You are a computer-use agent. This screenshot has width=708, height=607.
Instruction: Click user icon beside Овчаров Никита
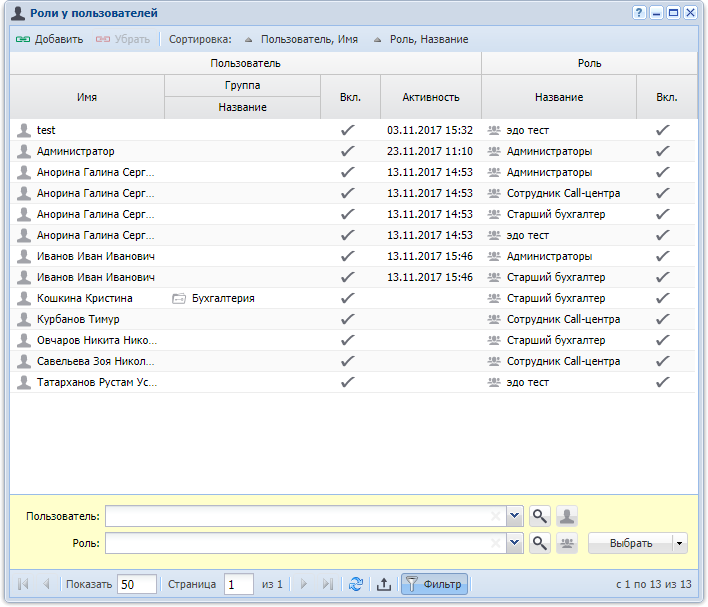pos(23,340)
